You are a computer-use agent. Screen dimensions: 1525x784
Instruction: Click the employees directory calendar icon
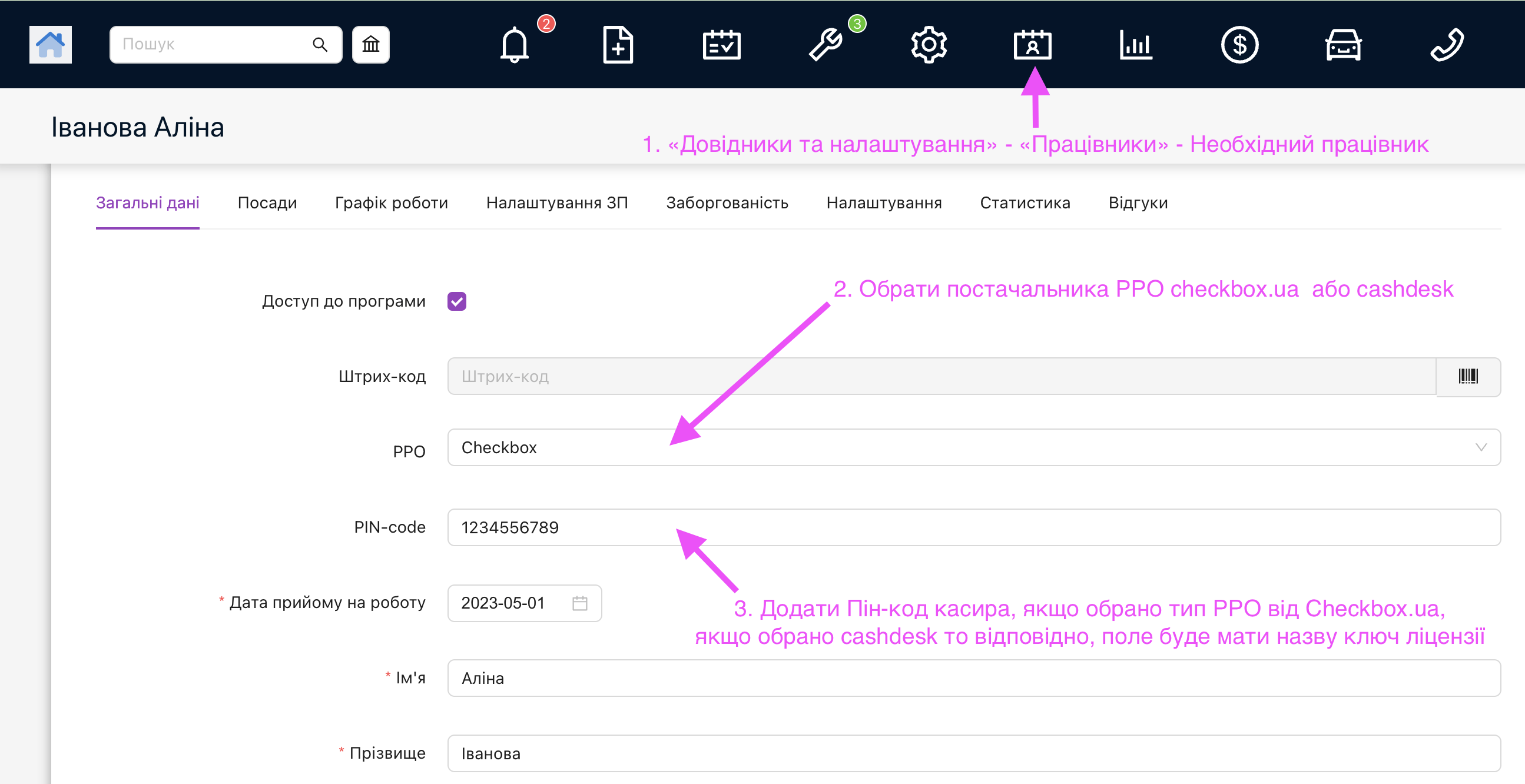click(x=1032, y=44)
